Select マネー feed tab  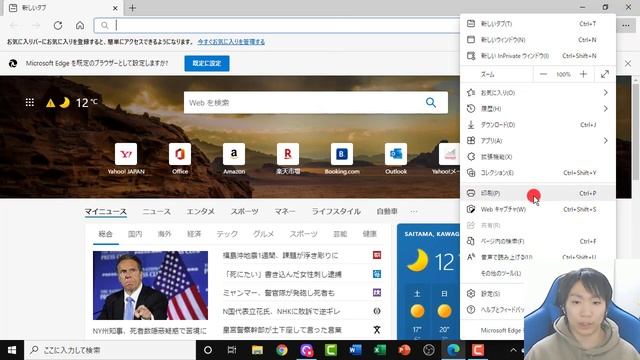[x=285, y=211]
